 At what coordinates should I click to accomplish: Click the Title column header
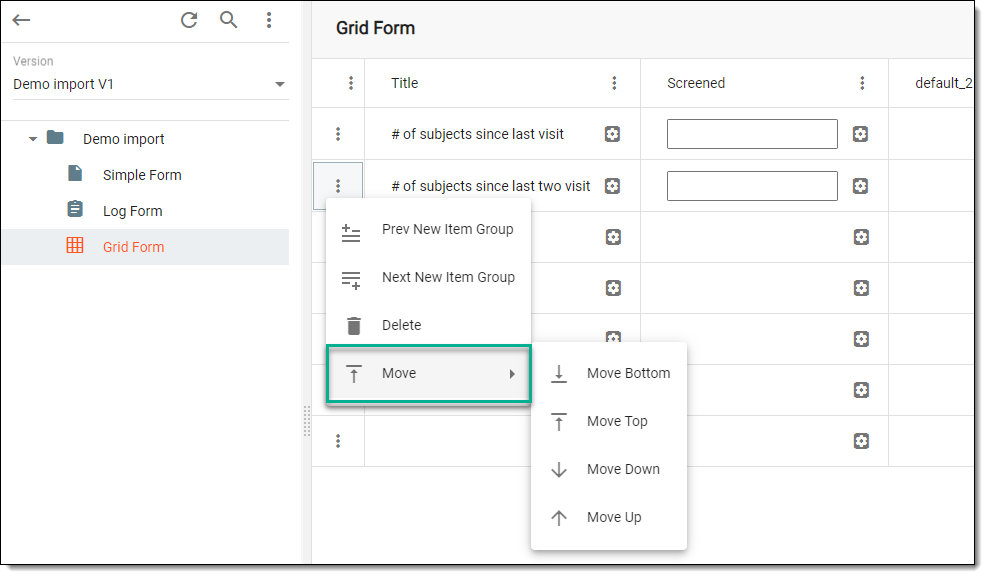405,83
